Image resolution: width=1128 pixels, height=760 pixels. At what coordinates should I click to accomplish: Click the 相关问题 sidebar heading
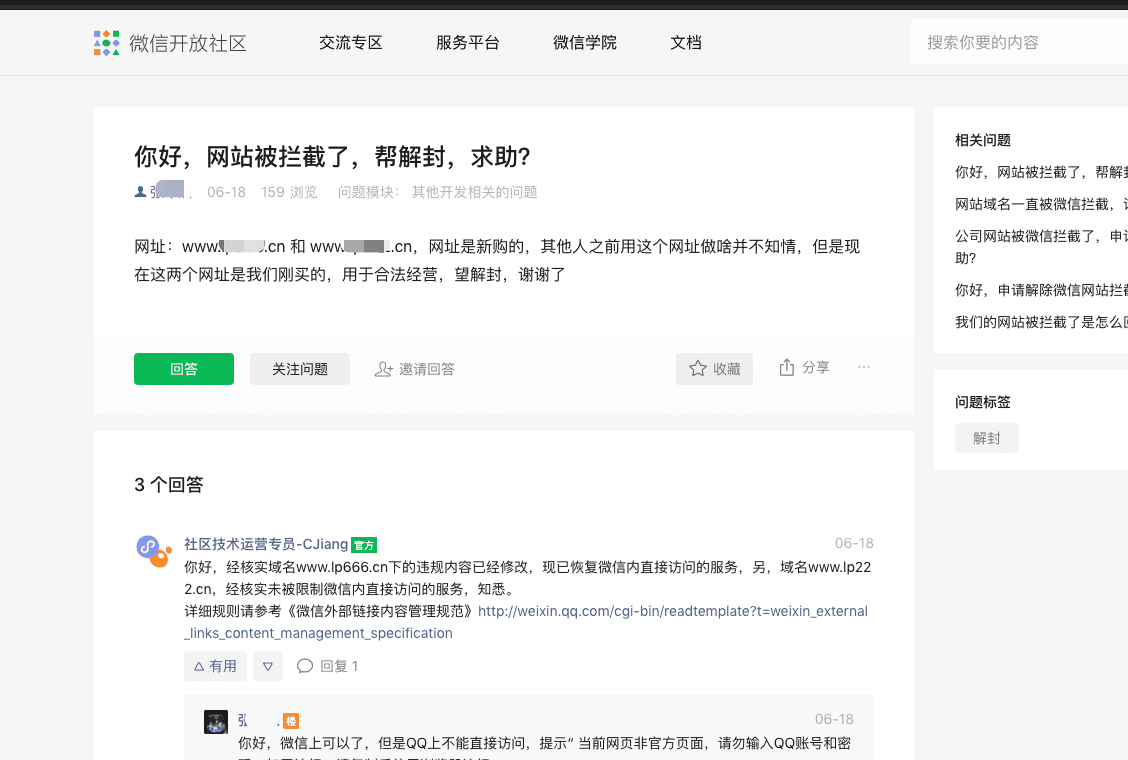[x=983, y=140]
